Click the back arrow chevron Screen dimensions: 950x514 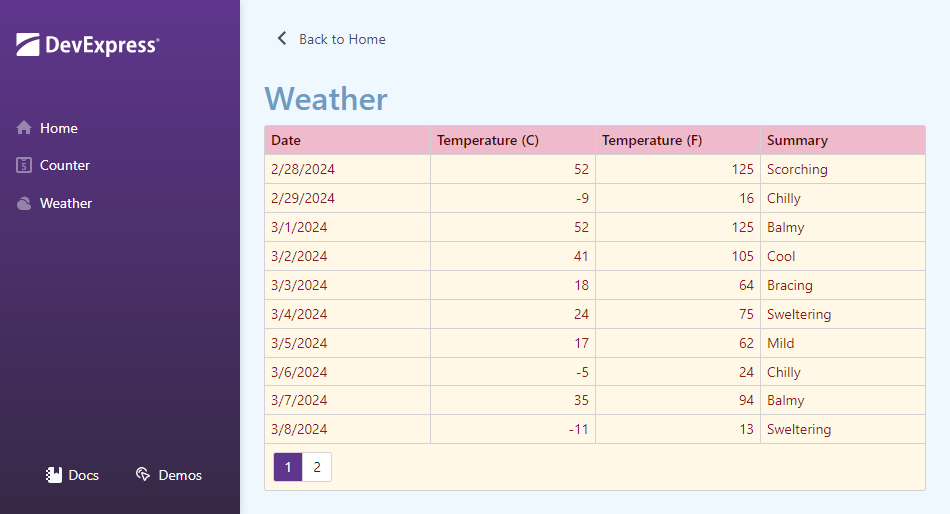[282, 39]
